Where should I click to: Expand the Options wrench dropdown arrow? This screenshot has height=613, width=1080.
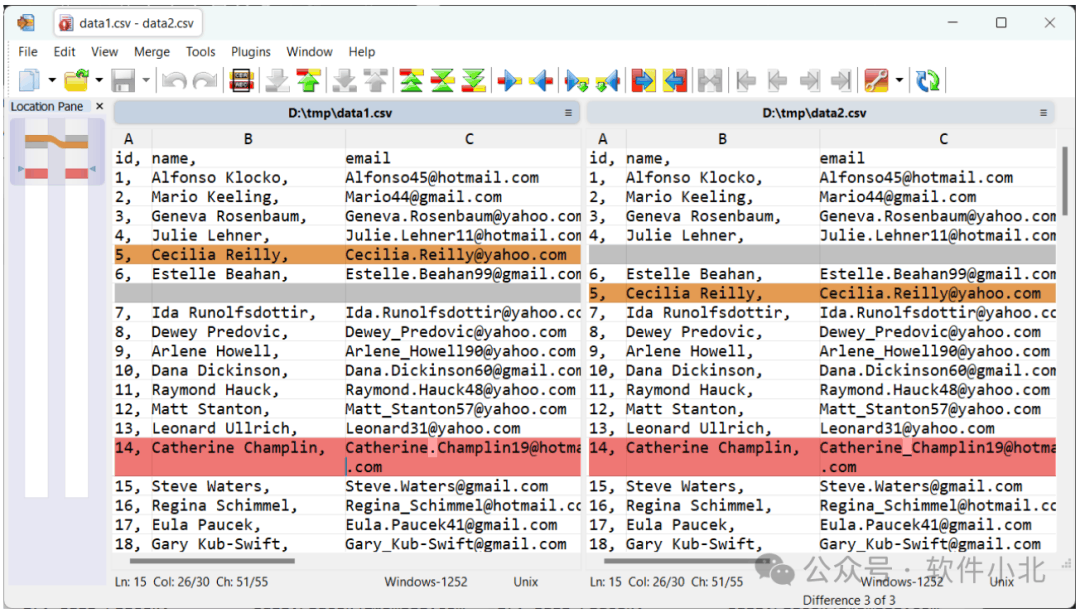(x=900, y=81)
